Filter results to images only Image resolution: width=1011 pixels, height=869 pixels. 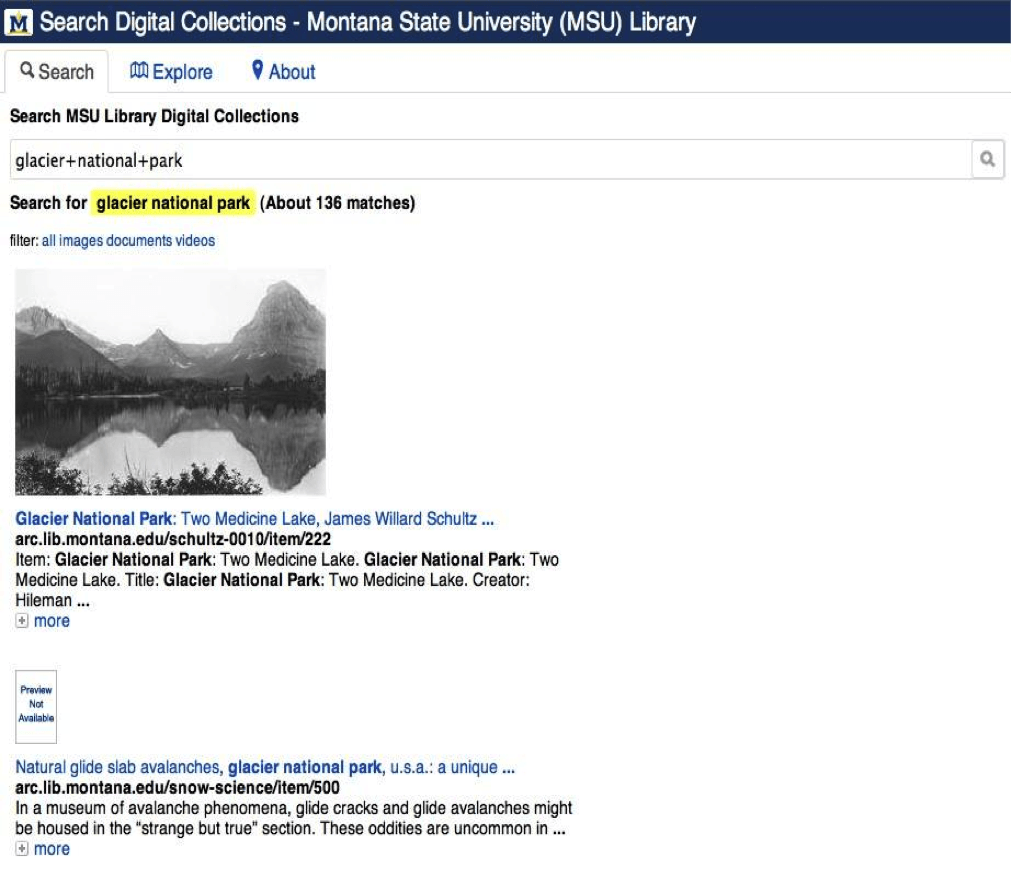(x=81, y=241)
